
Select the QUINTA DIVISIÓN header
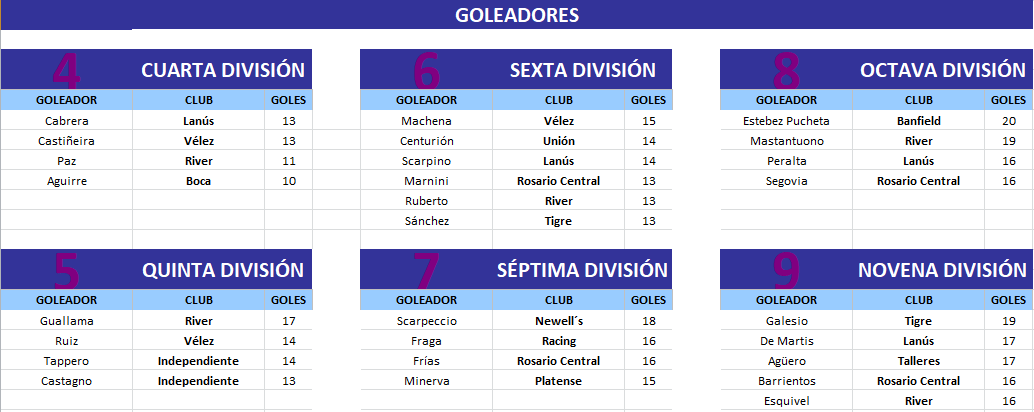(156, 269)
